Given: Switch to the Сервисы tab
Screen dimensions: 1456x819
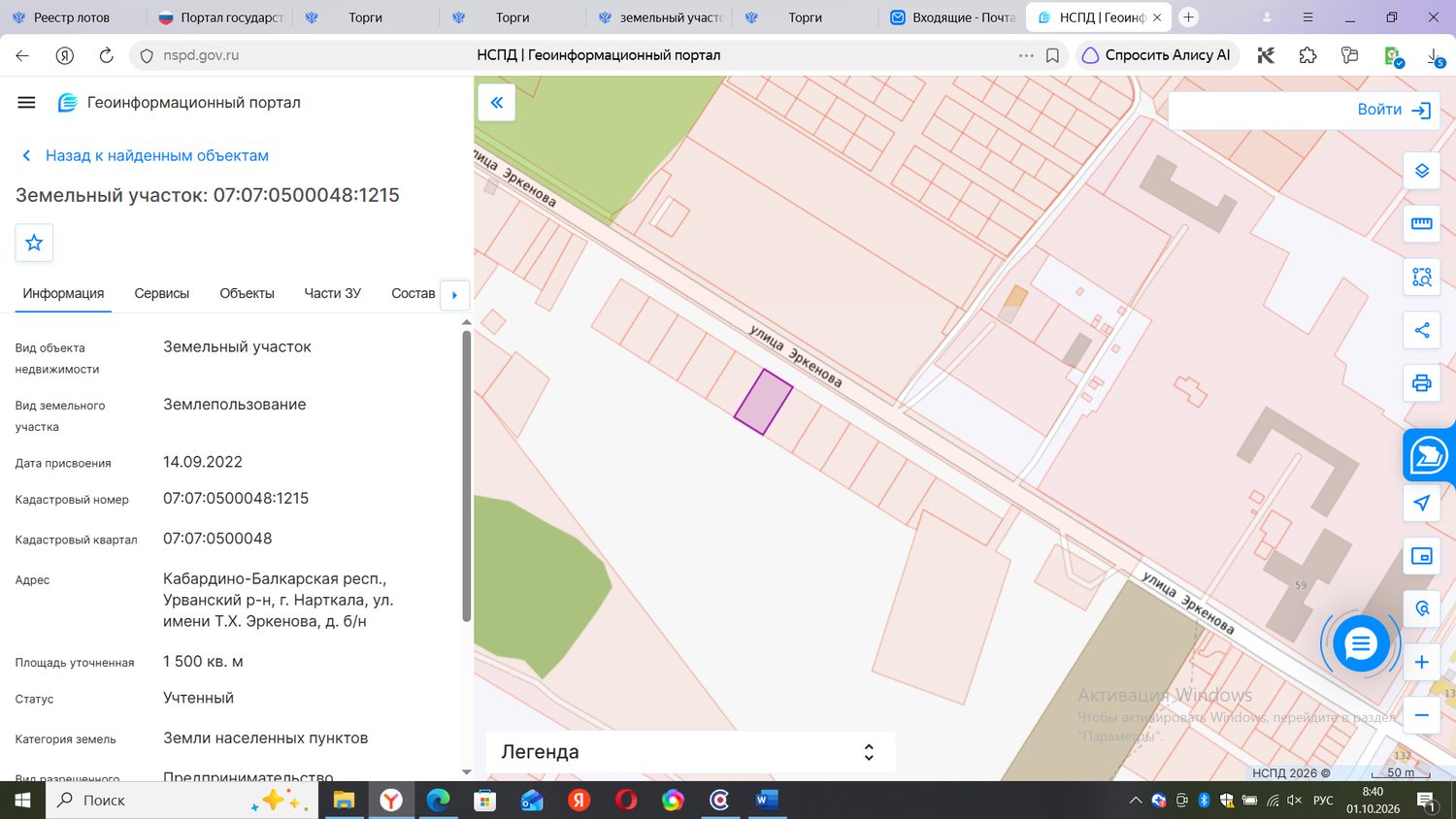Looking at the screenshot, I should [161, 293].
